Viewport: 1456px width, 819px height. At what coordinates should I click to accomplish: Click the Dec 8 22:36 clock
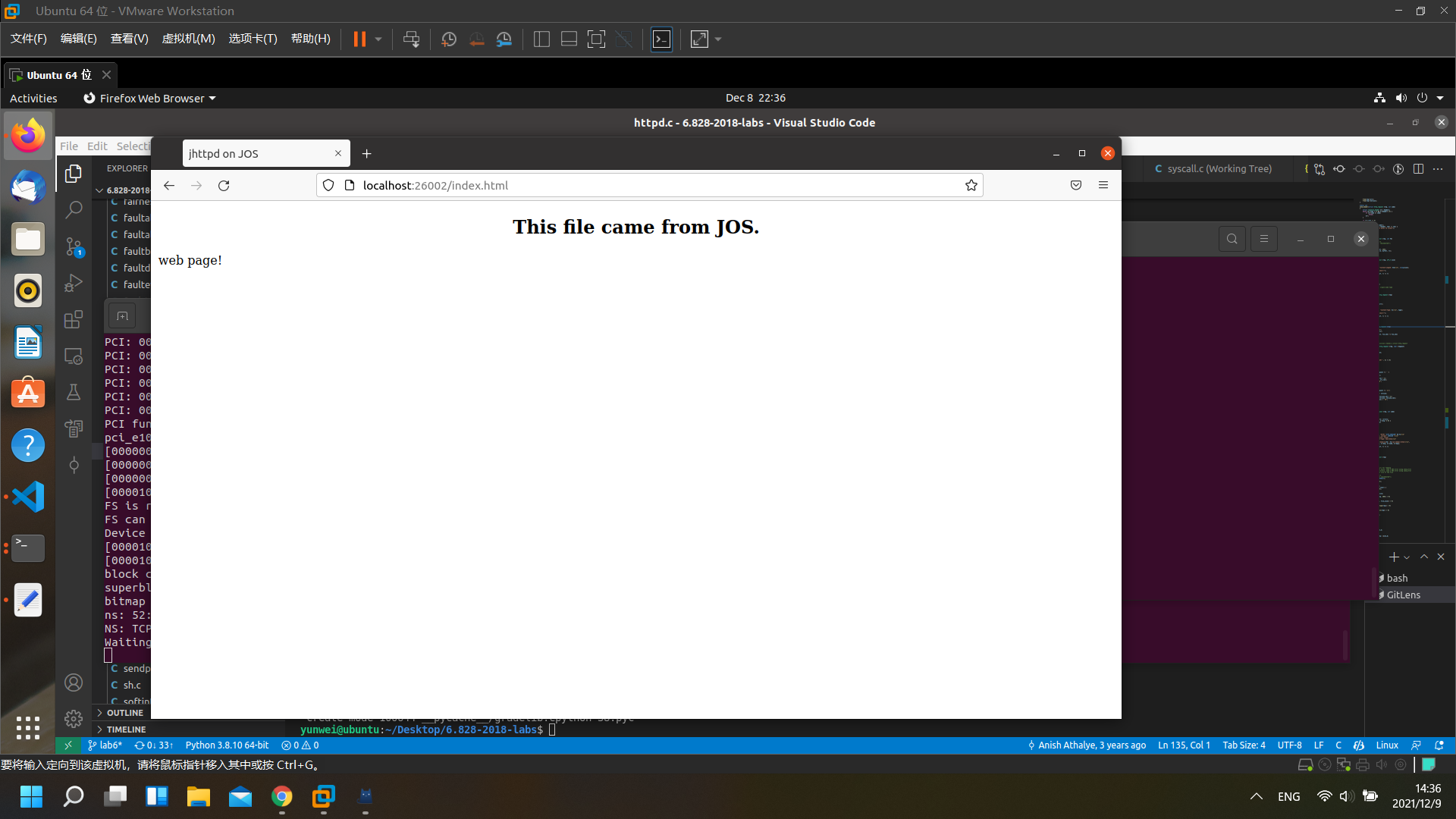755,98
